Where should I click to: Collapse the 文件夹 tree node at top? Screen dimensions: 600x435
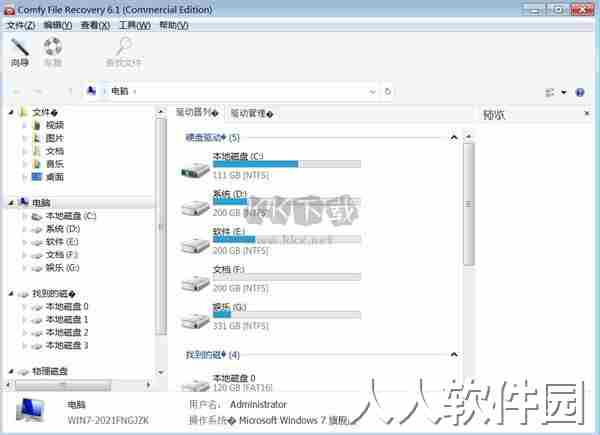click(11, 112)
